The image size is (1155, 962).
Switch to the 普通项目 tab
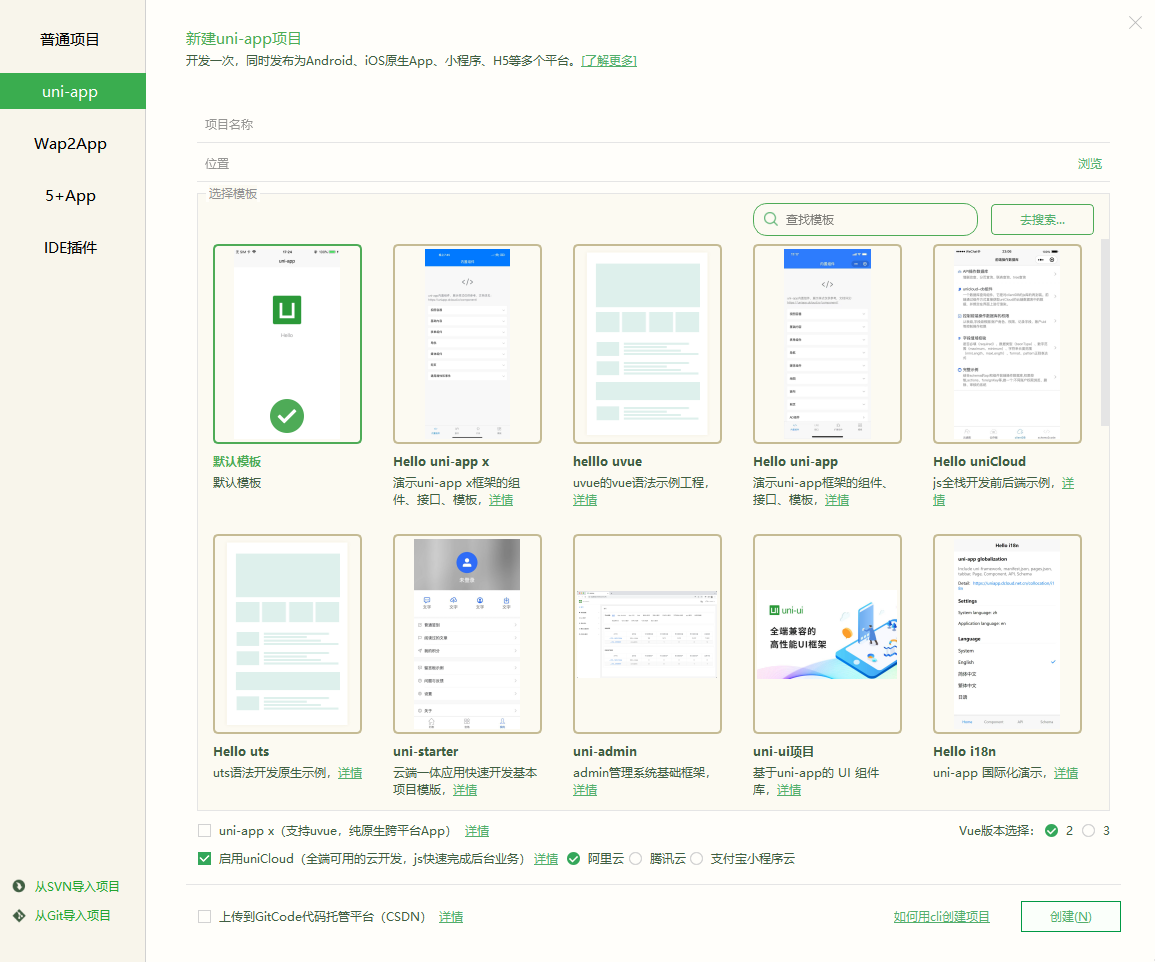(x=70, y=39)
